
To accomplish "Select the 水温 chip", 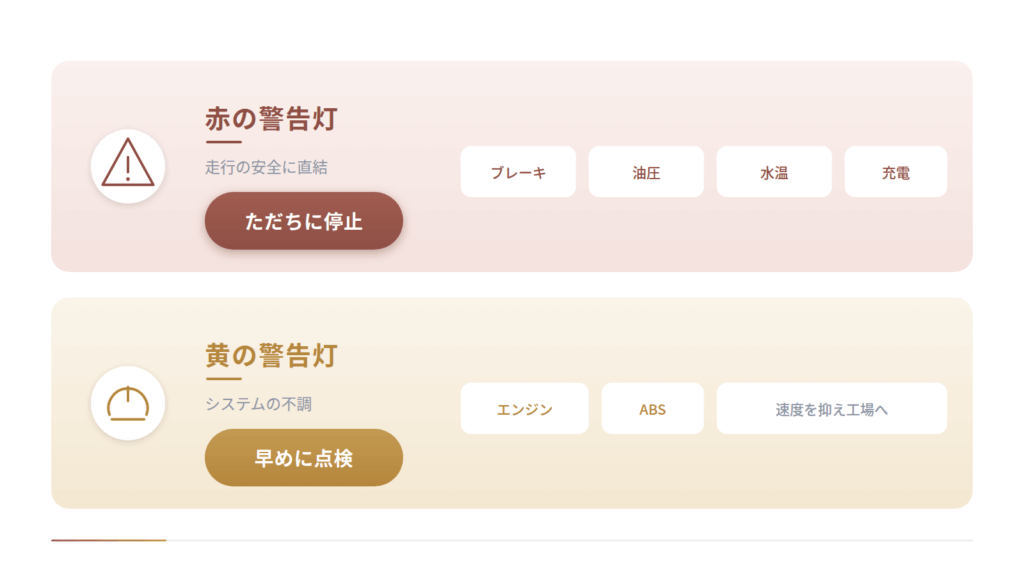I will (775, 172).
